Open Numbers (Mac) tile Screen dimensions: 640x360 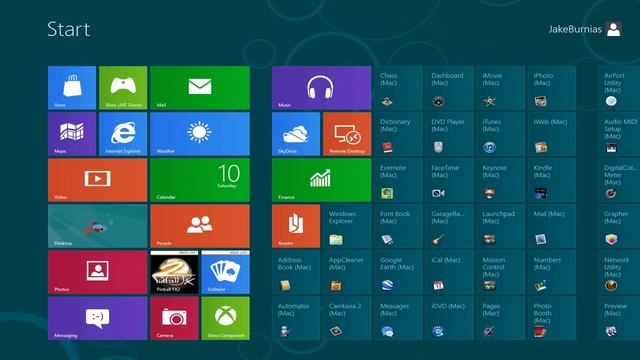pos(552,272)
